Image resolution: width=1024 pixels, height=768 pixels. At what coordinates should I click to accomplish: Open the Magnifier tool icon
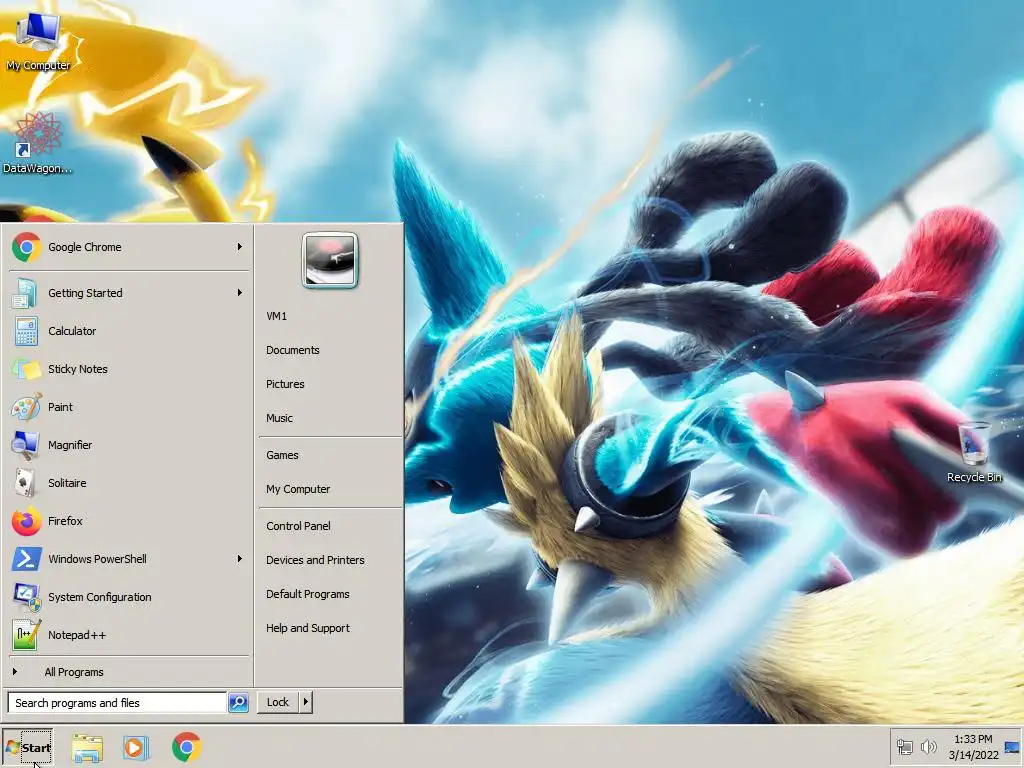25,445
